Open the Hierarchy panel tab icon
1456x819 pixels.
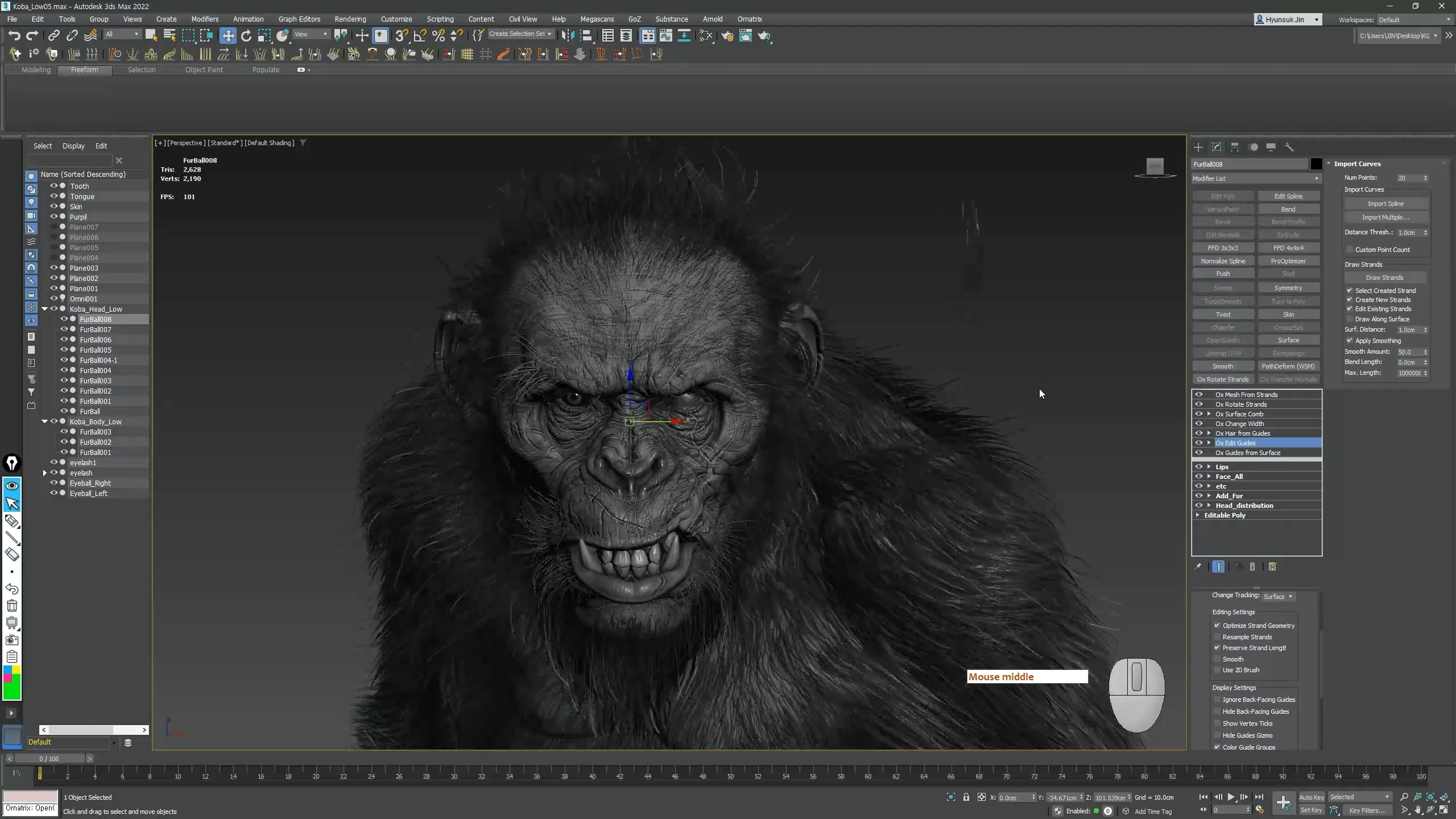[1235, 147]
